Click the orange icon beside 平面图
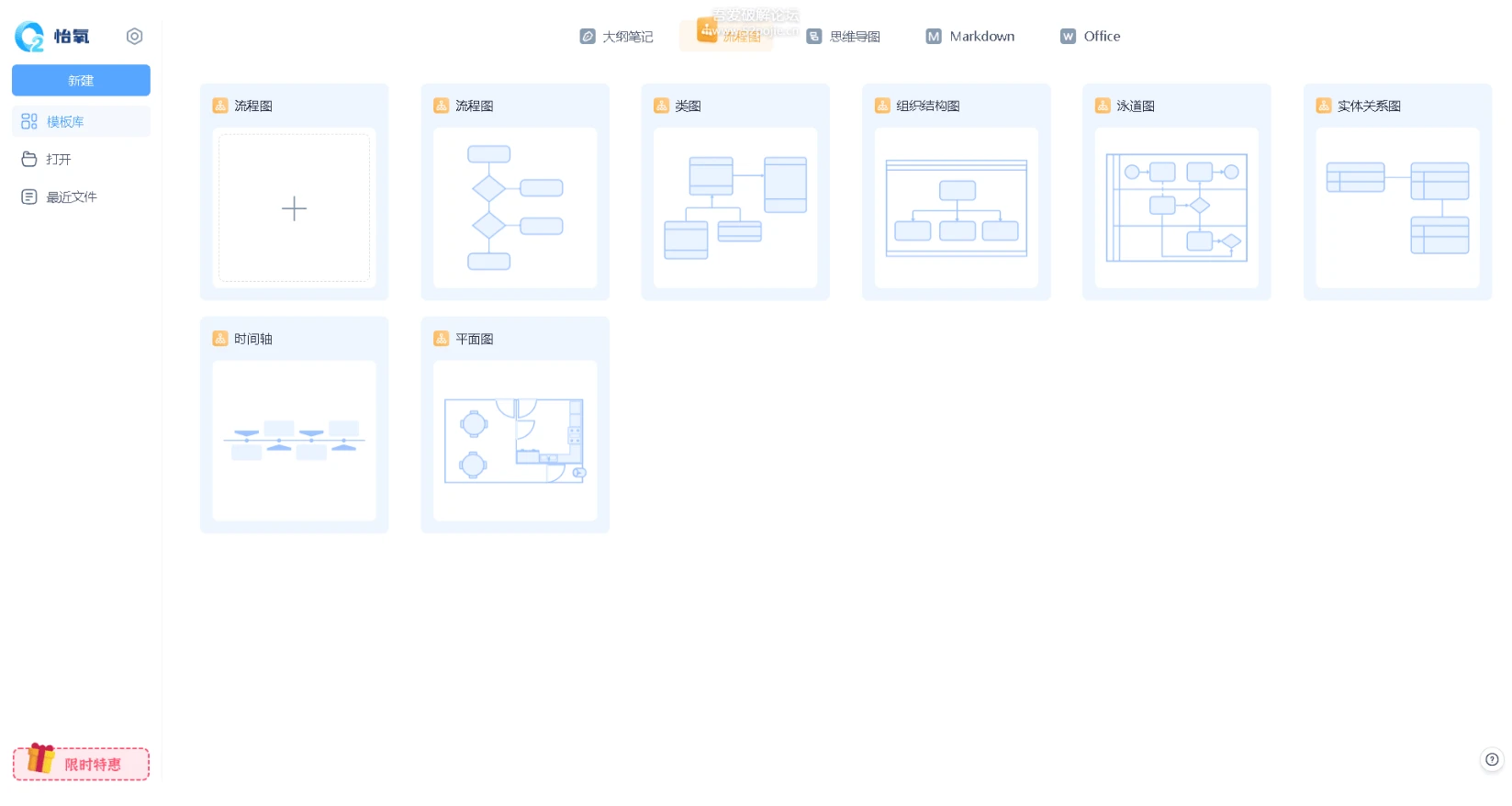The height and width of the screenshot is (806, 1512). tap(441, 339)
